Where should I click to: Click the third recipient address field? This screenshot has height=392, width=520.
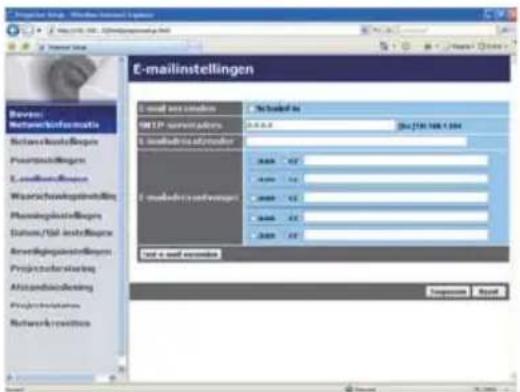point(395,198)
